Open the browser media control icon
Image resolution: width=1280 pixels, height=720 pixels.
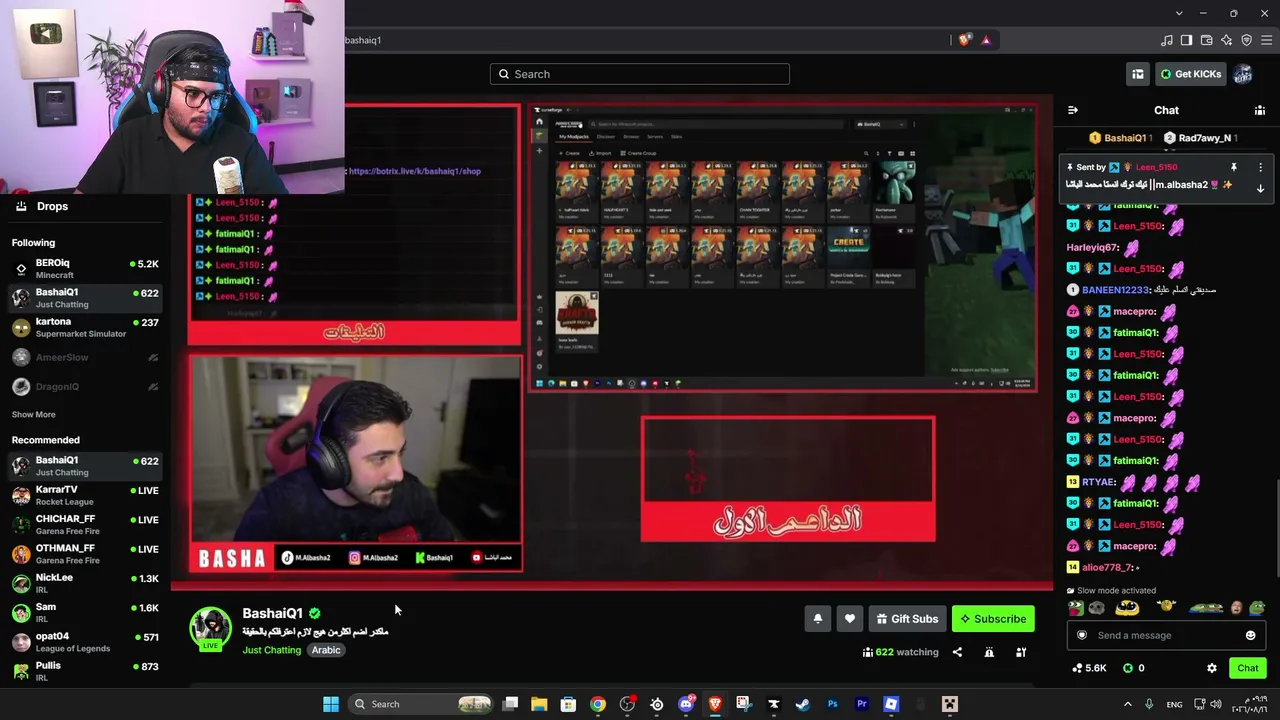pos(1166,40)
